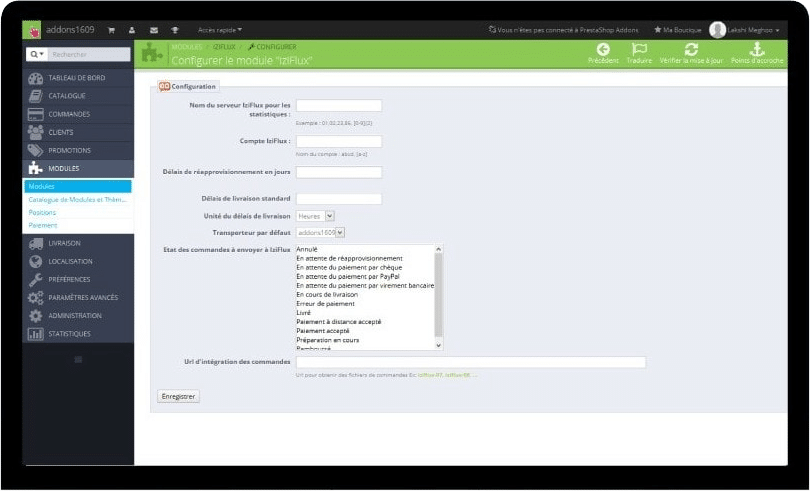Image resolution: width=810 pixels, height=491 pixels.
Task: Click the Délais de livraison standard field
Action: coord(339,199)
